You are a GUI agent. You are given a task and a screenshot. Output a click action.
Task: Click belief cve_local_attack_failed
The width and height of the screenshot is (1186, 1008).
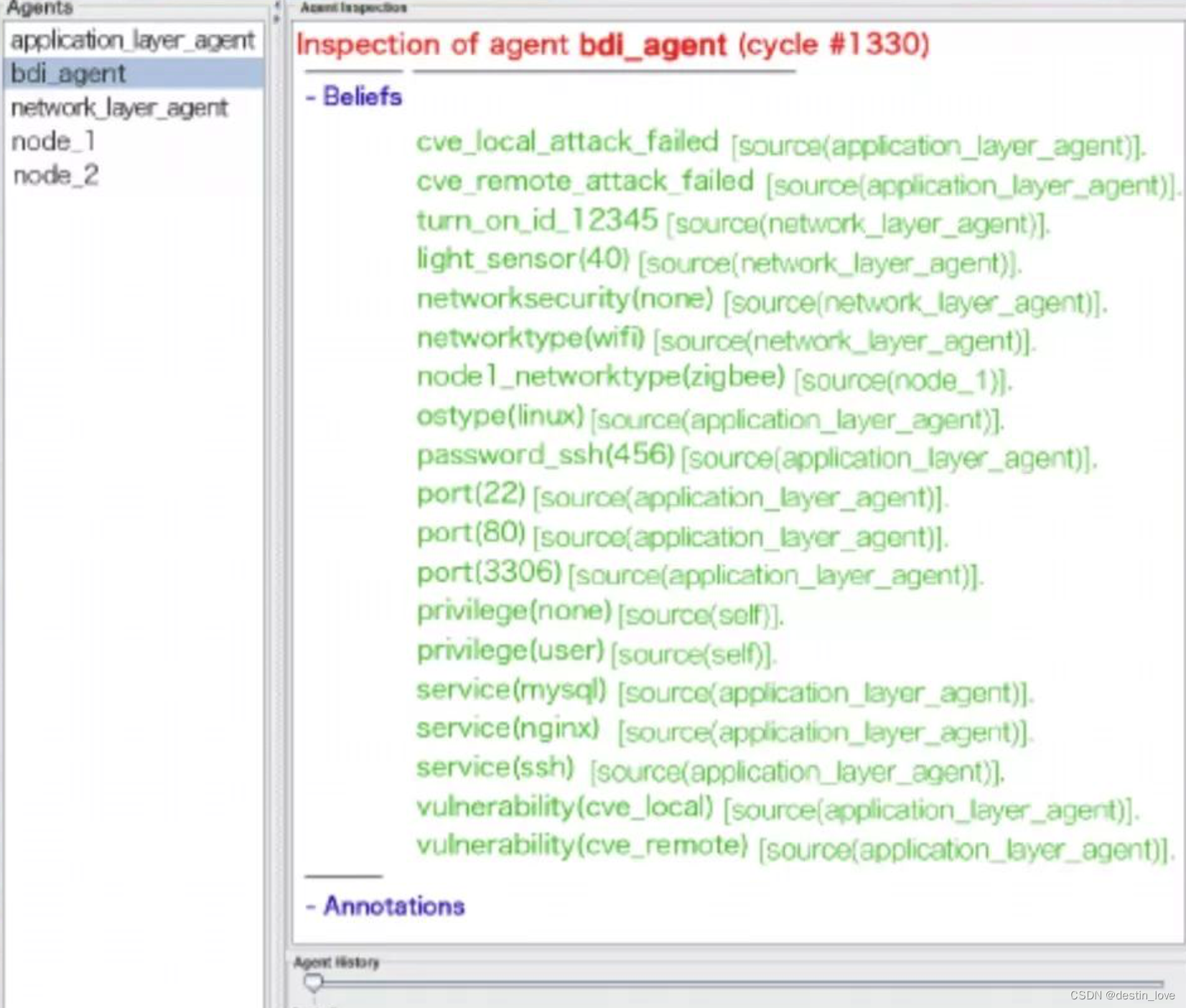point(567,141)
